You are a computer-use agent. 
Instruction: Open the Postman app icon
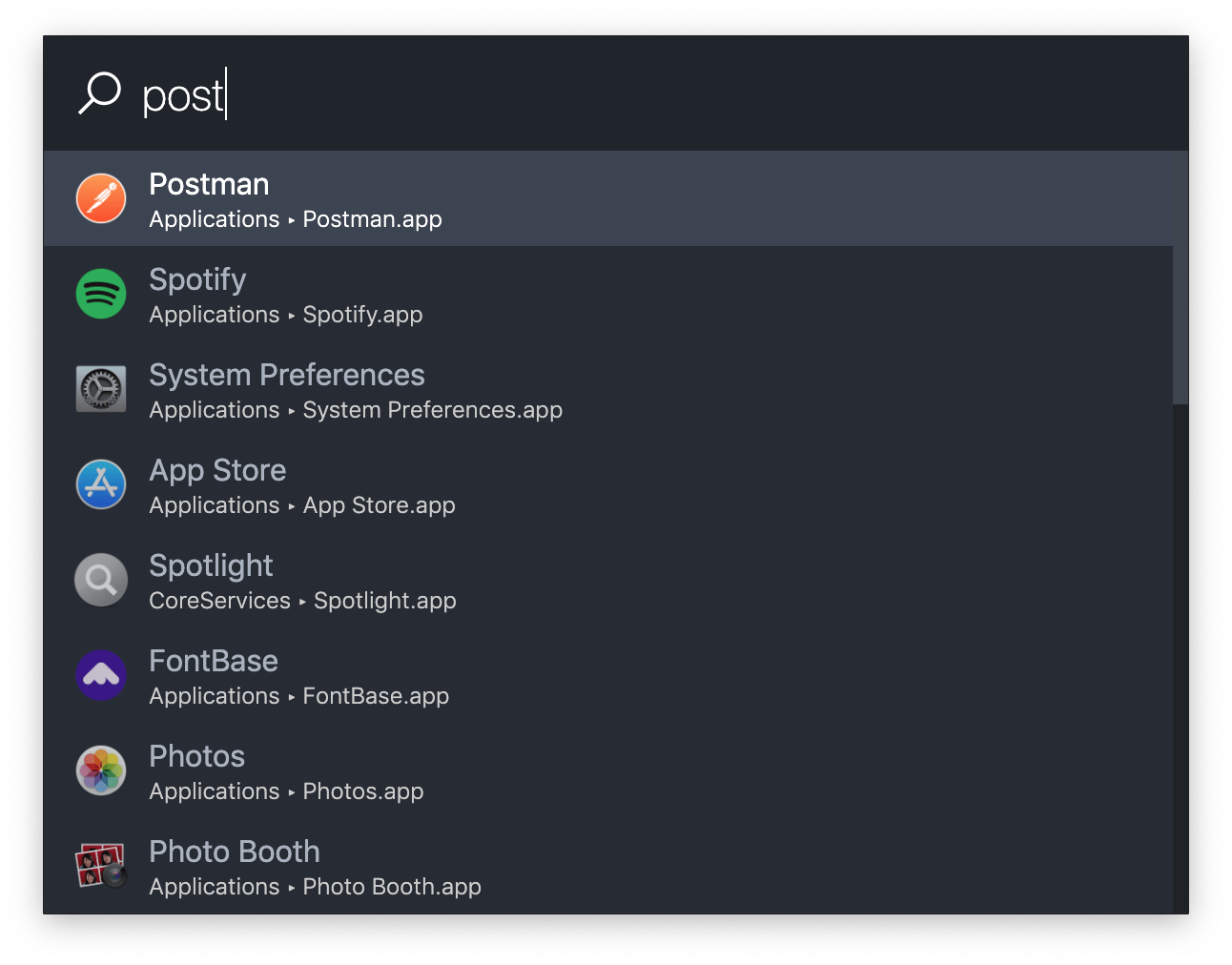pos(100,198)
